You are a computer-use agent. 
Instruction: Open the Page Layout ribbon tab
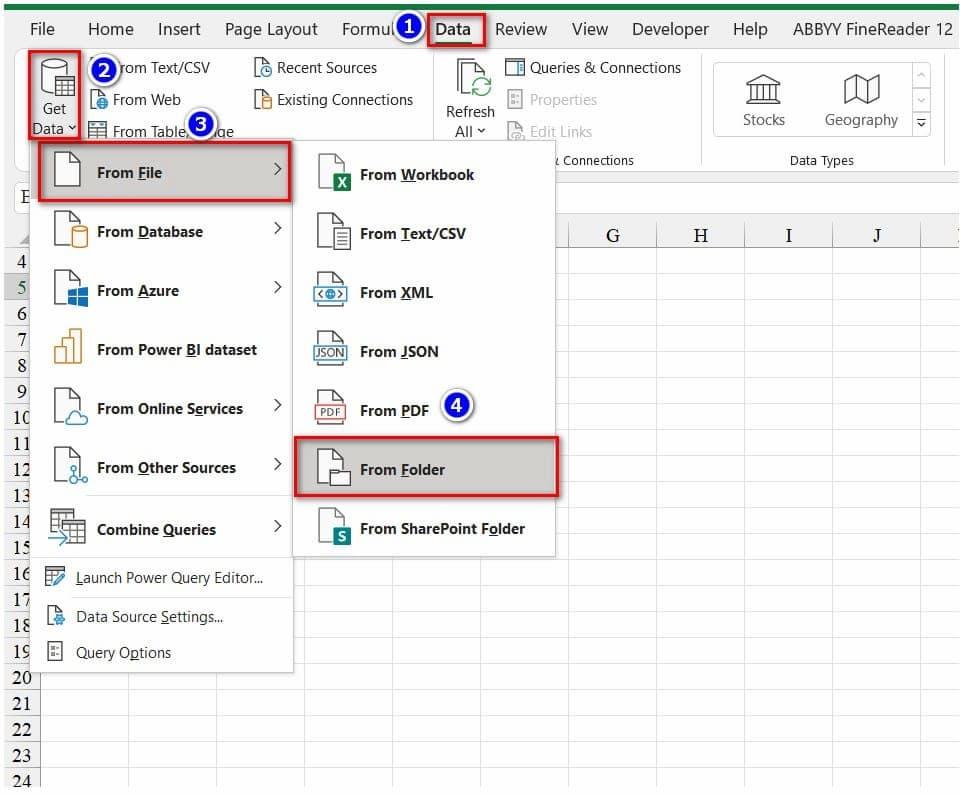[x=271, y=29]
